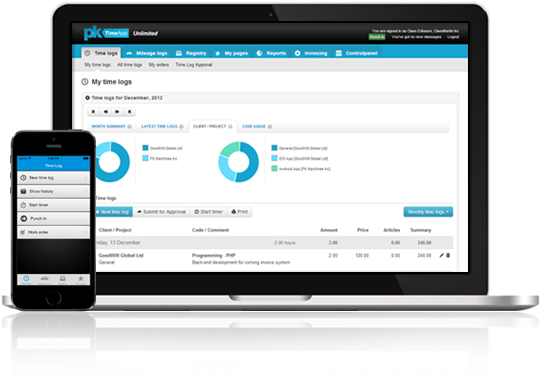
Task: Tap Punch in on the phone
Action: point(53,219)
